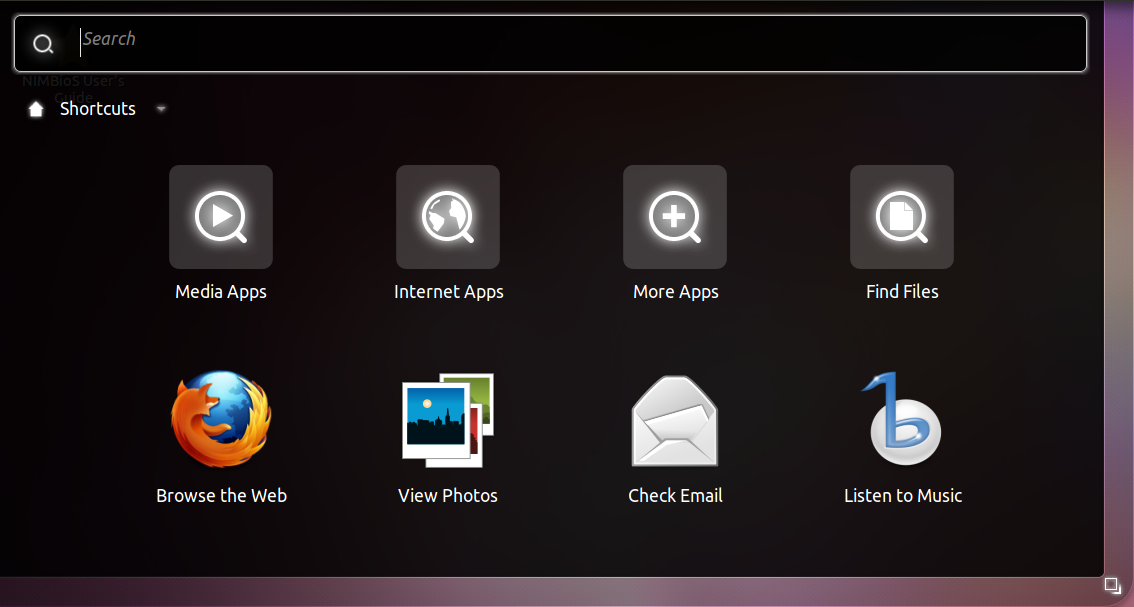Image resolution: width=1134 pixels, height=607 pixels.
Task: Open the View Photos picture stack icon
Action: tap(448, 420)
